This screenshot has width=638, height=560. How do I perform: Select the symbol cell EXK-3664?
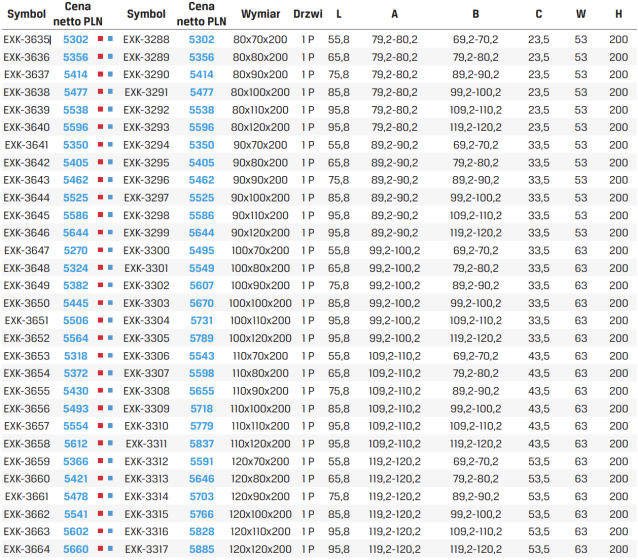(x=26, y=549)
